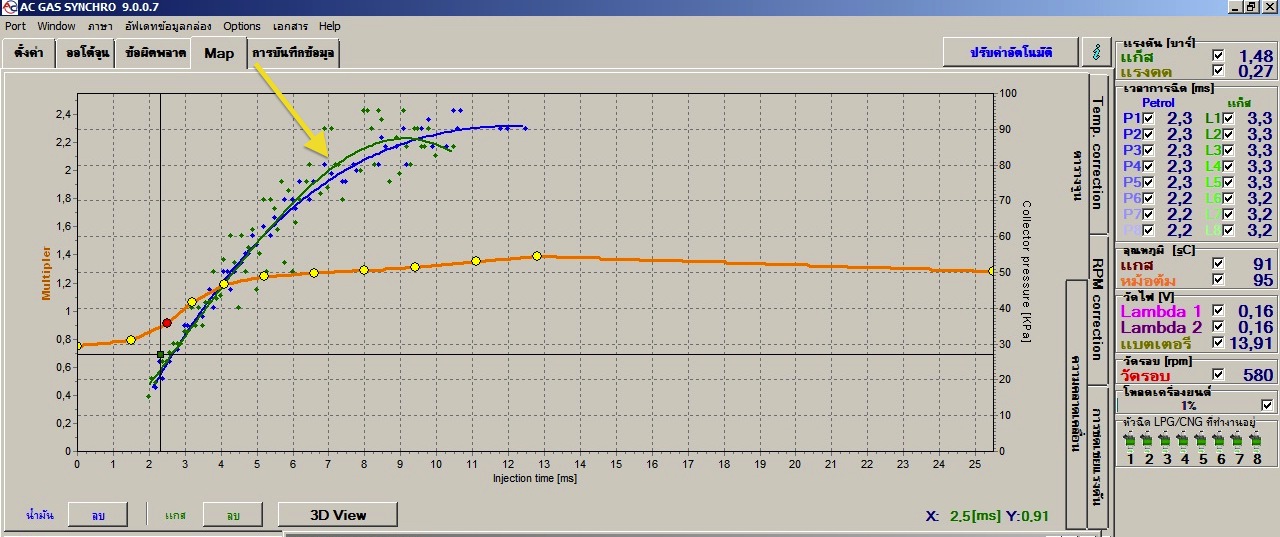The height and width of the screenshot is (537, 1280).
Task: Open the Port menu
Action: coord(16,26)
